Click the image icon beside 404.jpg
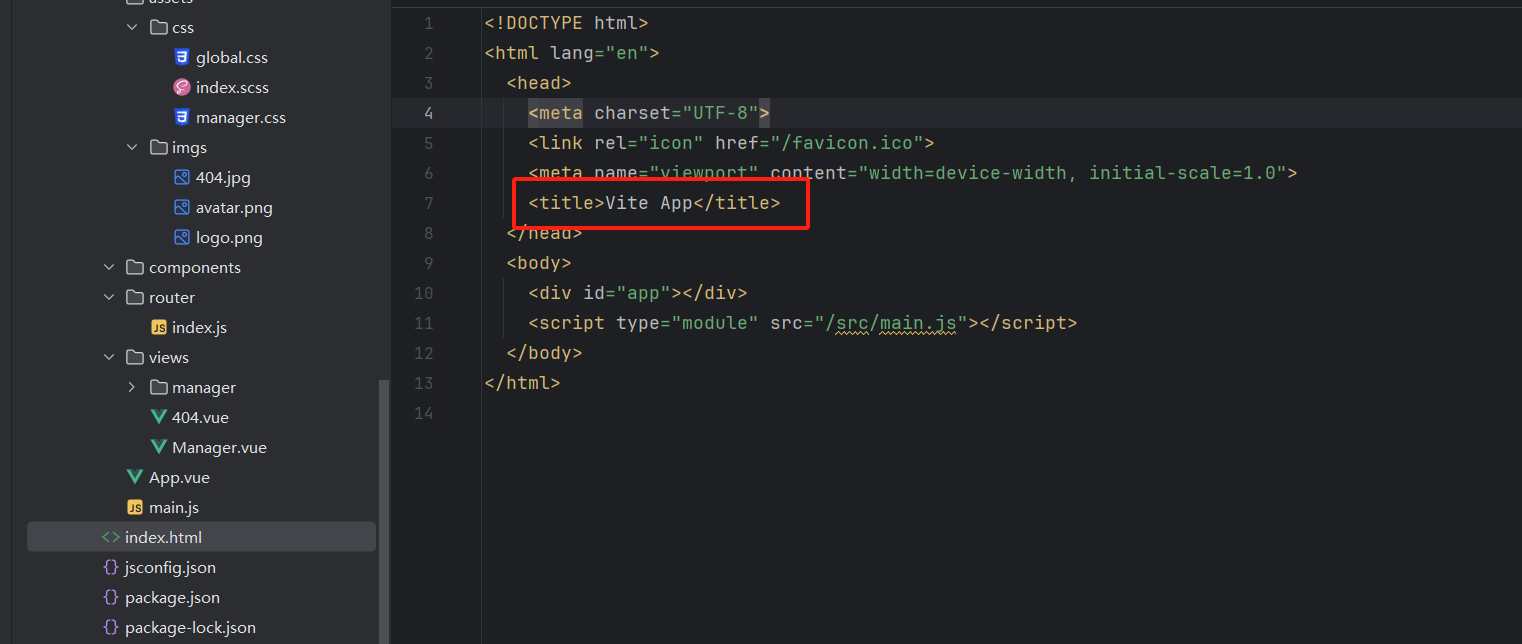This screenshot has height=644, width=1522. (x=181, y=177)
